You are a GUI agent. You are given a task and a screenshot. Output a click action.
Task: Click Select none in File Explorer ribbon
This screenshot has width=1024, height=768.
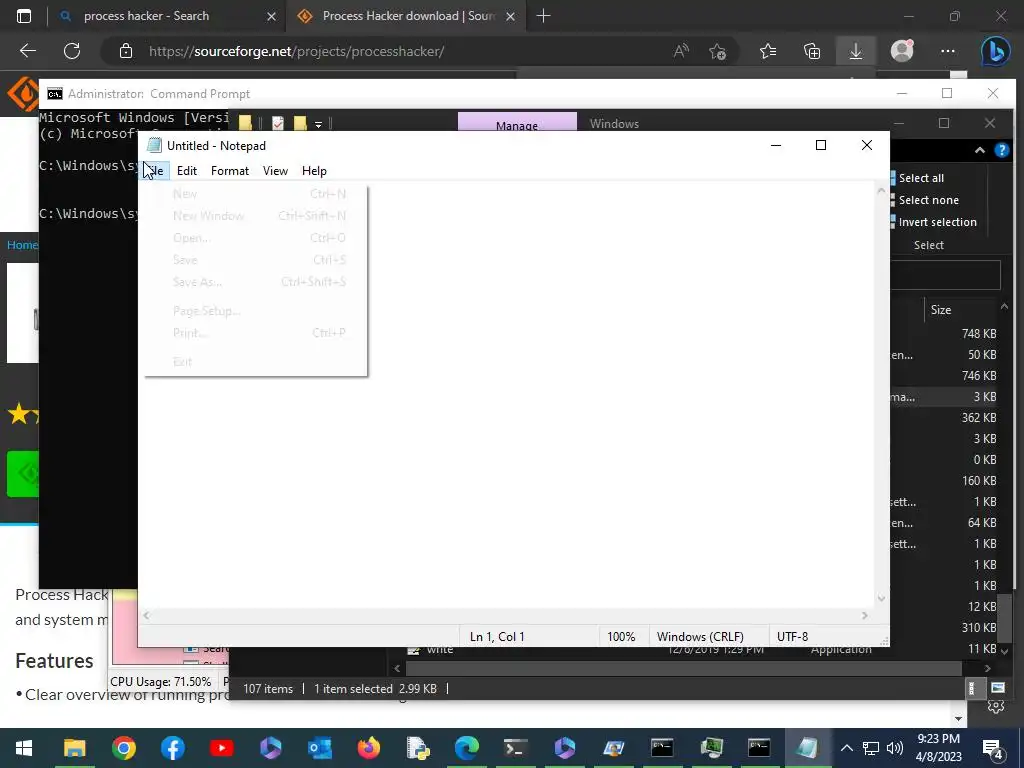928,200
